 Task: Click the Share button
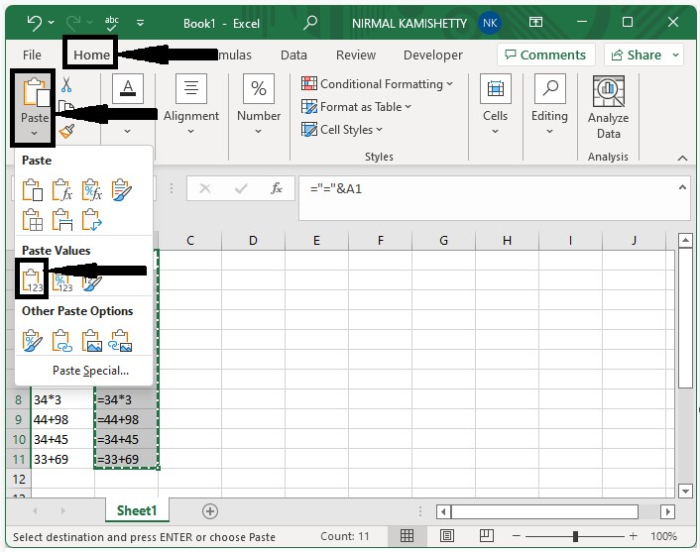pyautogui.click(x=636, y=55)
